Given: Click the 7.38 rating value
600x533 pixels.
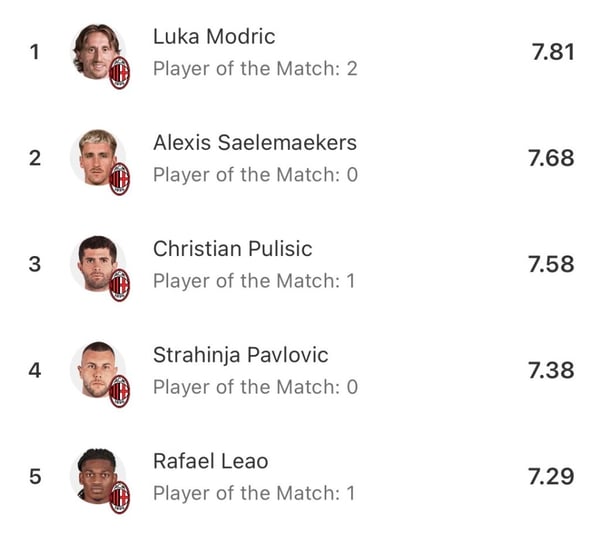Looking at the screenshot, I should point(551,370).
